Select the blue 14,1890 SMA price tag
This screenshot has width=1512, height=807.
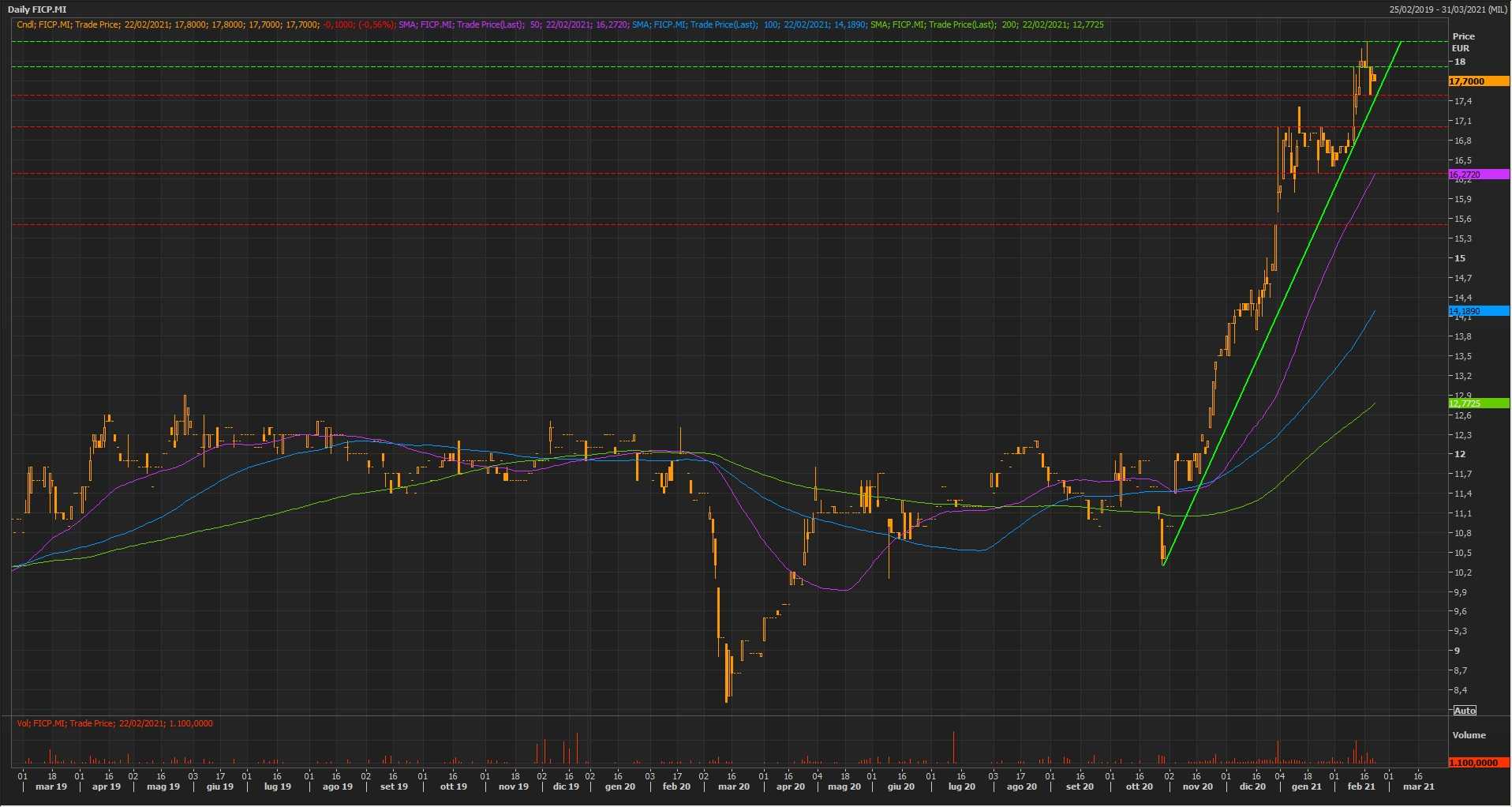point(1478,311)
